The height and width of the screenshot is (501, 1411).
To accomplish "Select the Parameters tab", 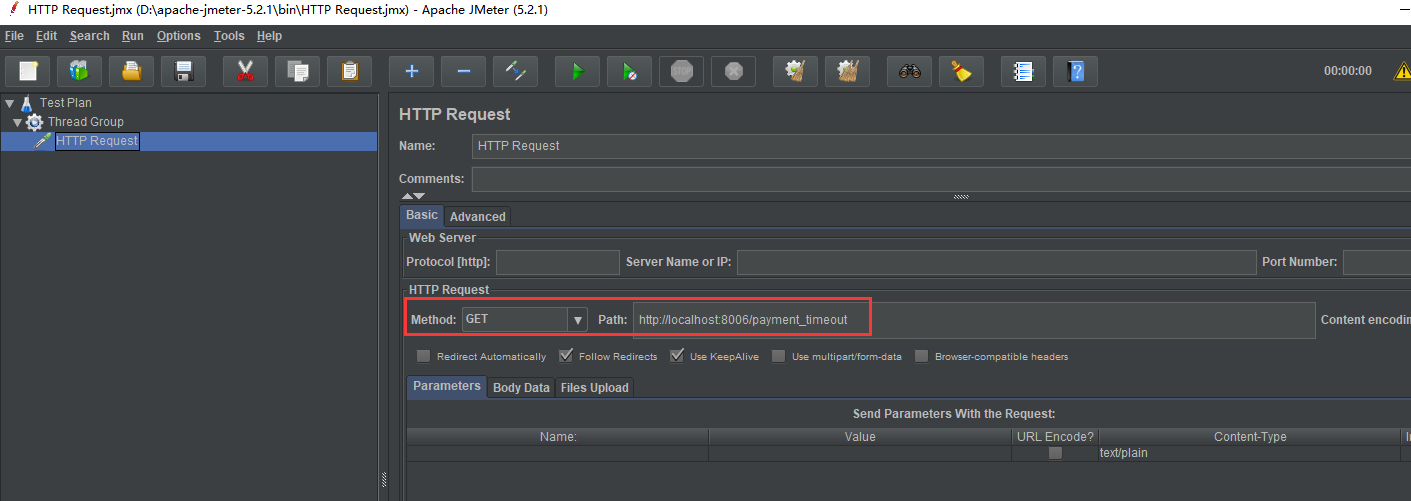I will (x=446, y=386).
